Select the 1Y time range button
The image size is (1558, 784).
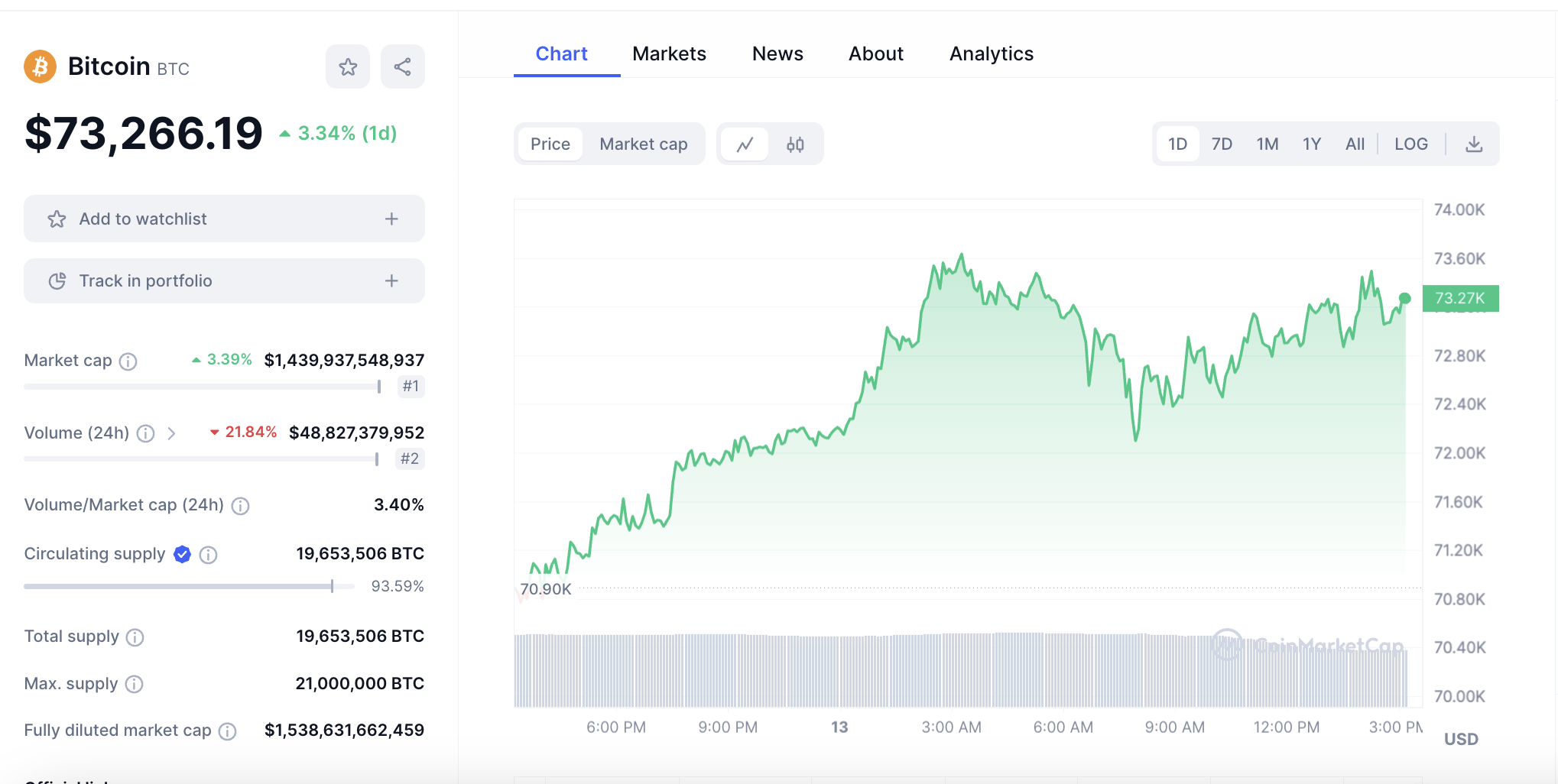pos(1311,144)
